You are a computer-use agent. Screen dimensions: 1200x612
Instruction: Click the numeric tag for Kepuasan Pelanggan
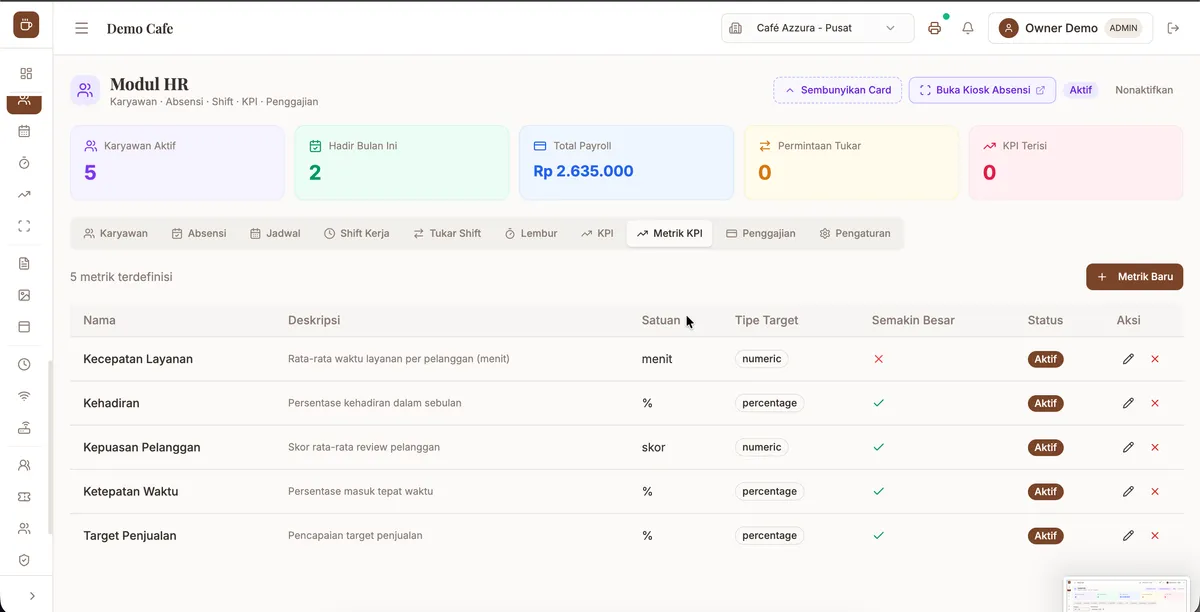pos(762,447)
